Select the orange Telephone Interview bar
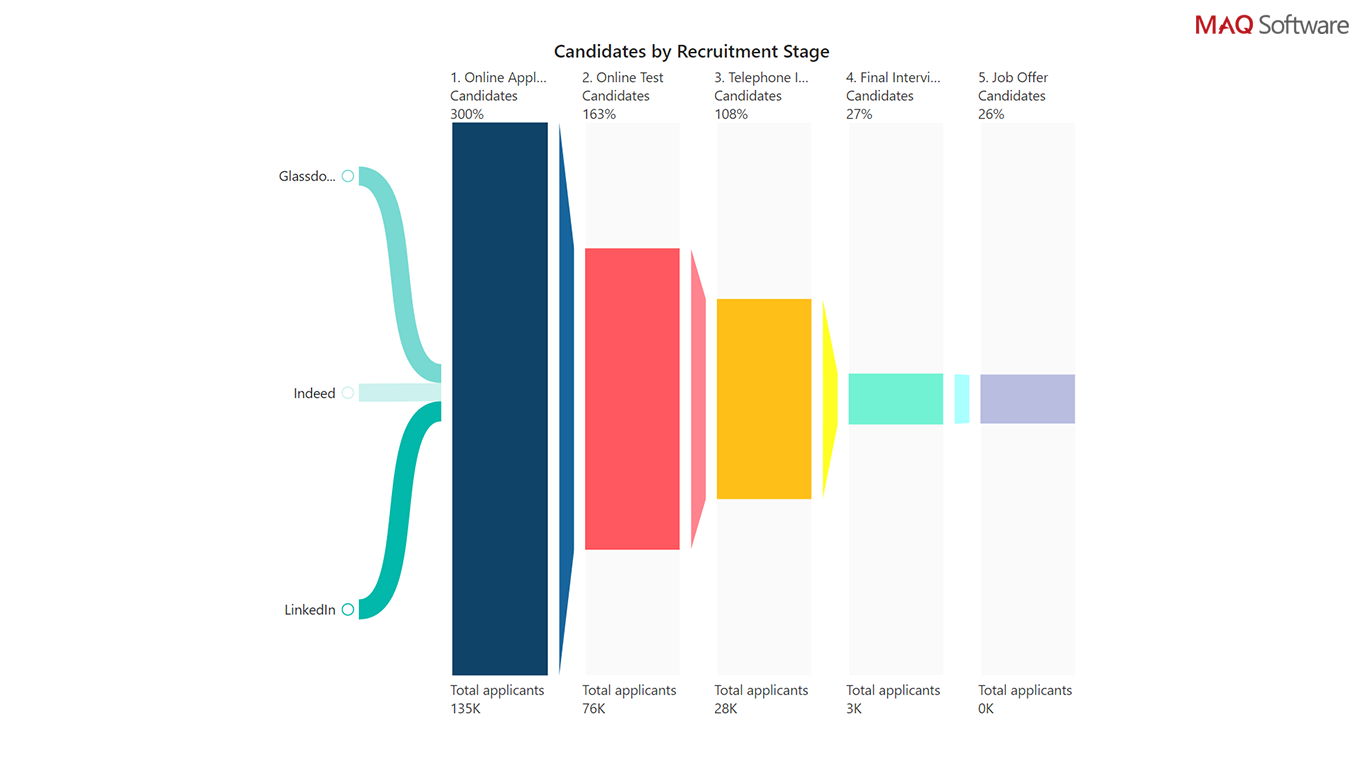Viewport: 1366px width, 768px height. 764,398
